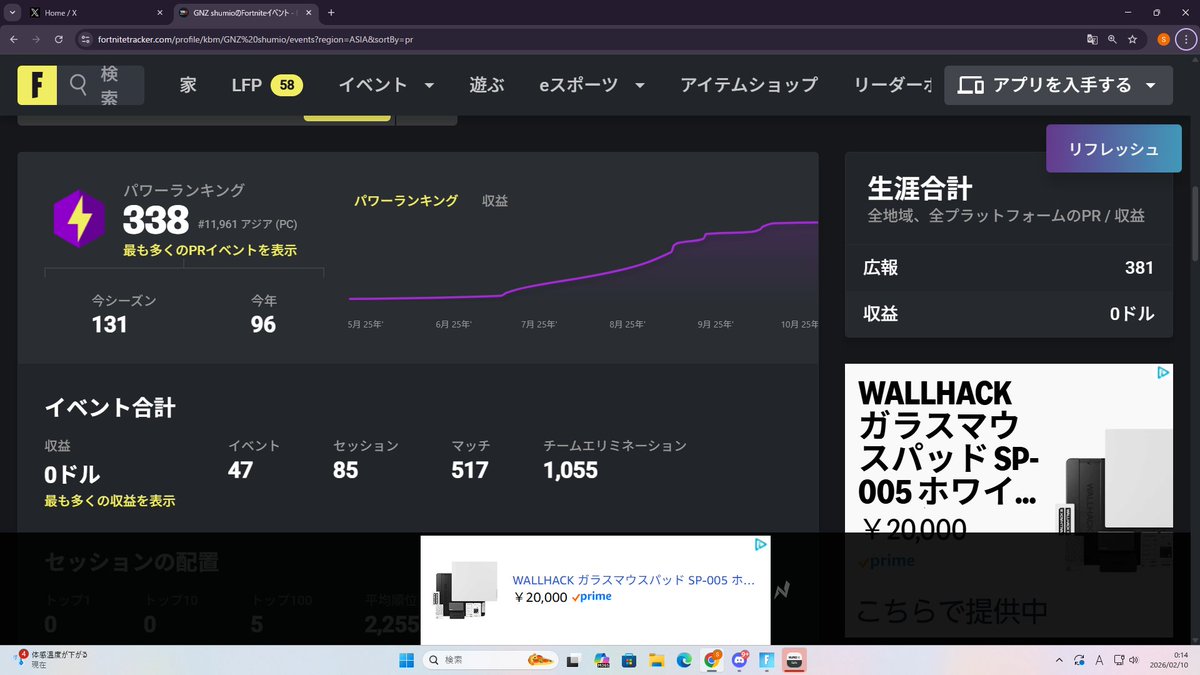Click the セッション 85 value
The image size is (1200, 675).
click(x=346, y=470)
